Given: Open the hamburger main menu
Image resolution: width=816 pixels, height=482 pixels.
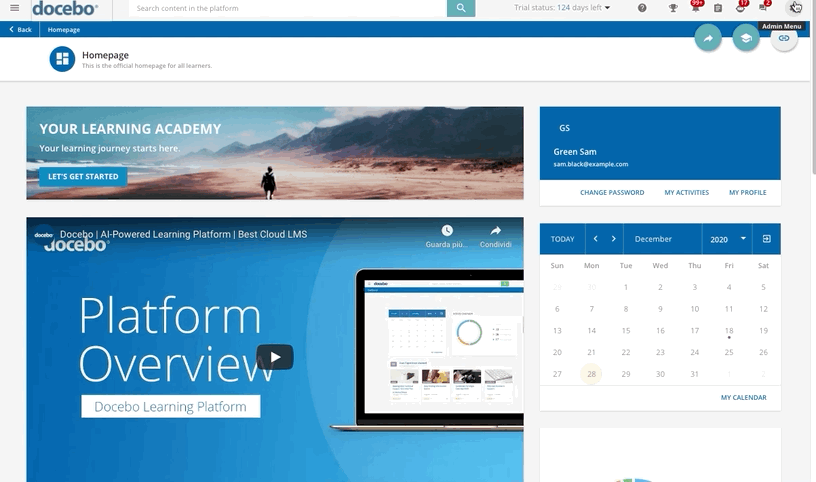Looking at the screenshot, I should click(14, 8).
